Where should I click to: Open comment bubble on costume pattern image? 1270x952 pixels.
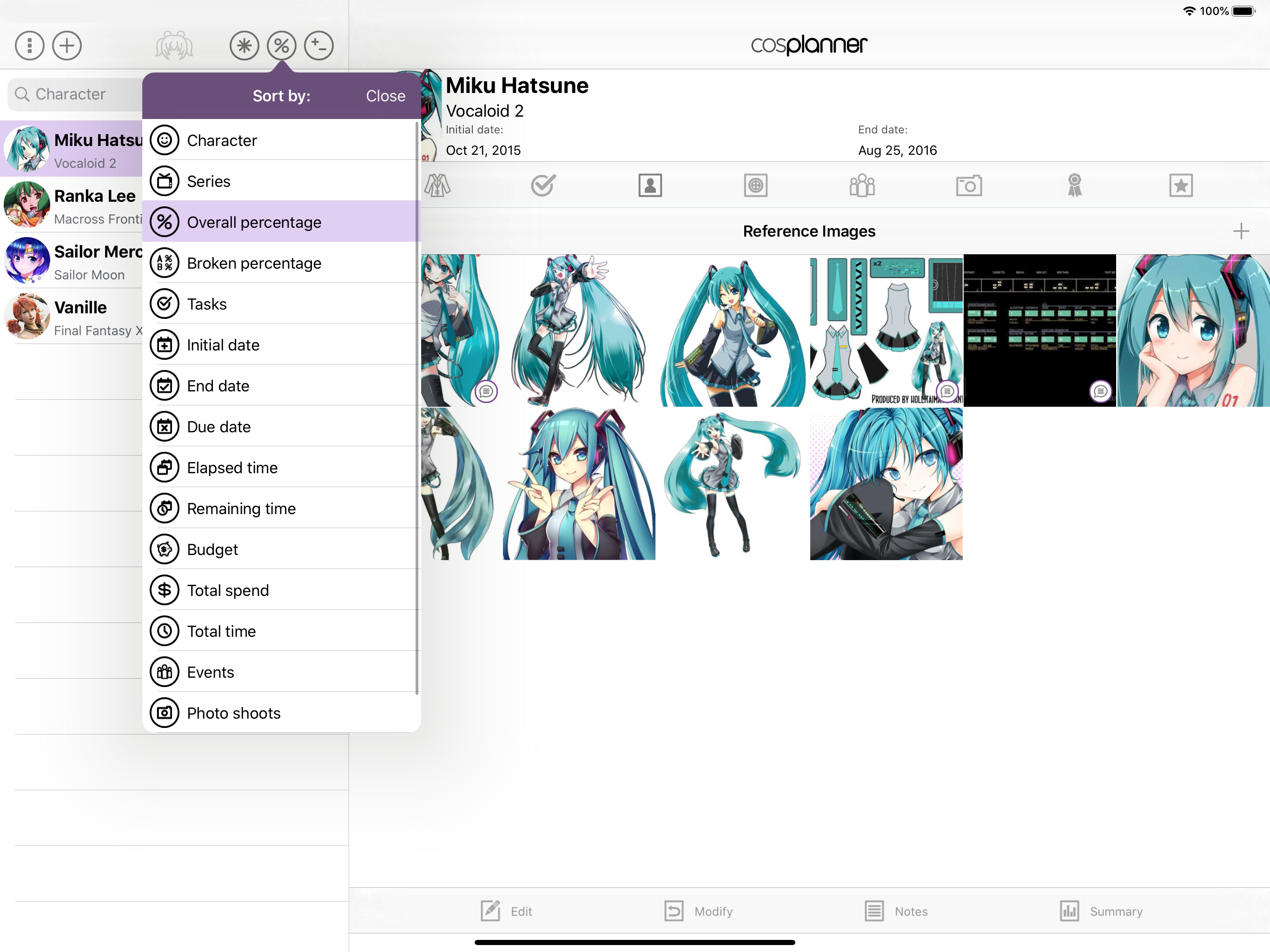[947, 391]
